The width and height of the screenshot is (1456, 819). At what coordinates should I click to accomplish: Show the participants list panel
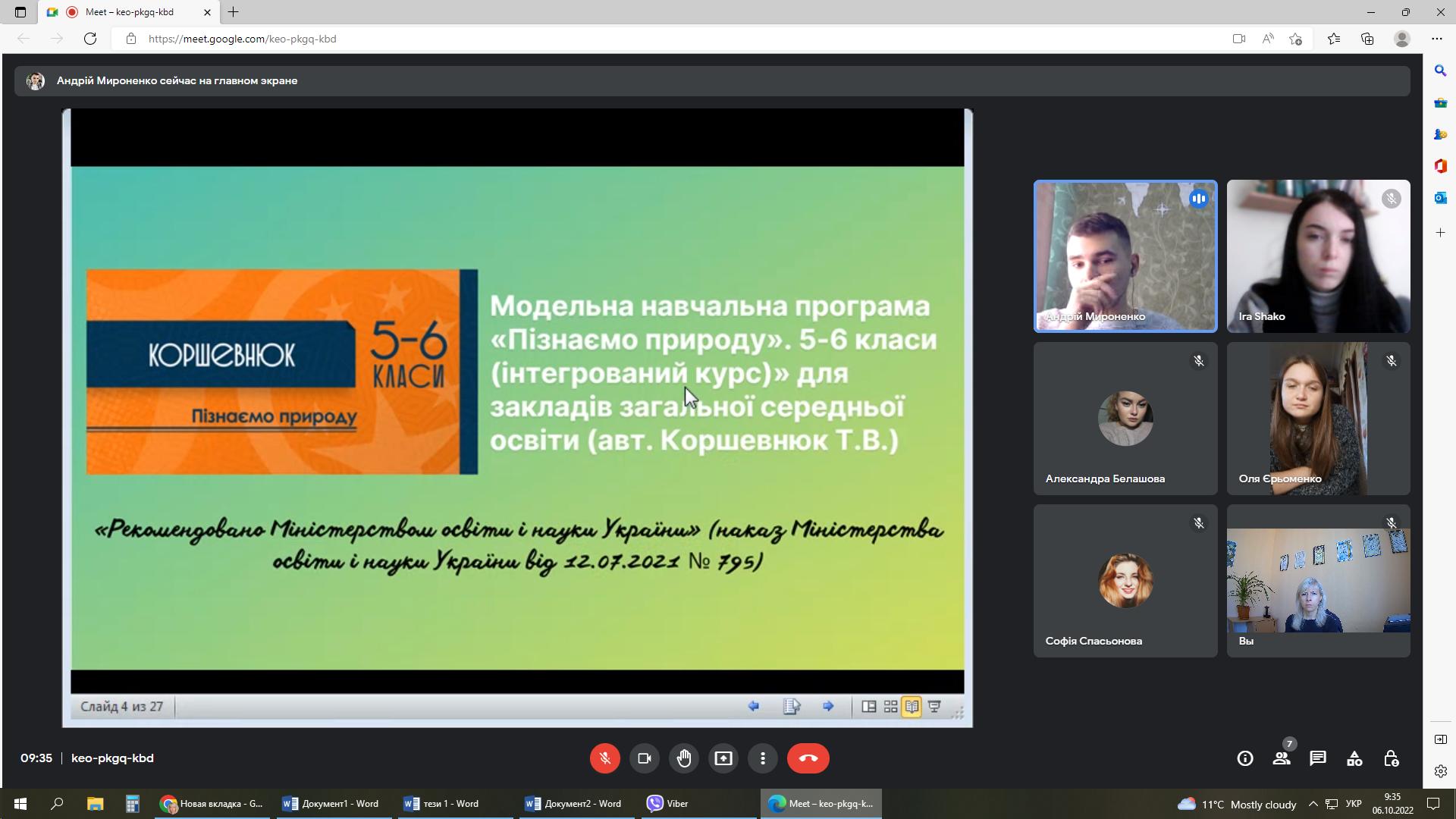[1282, 758]
